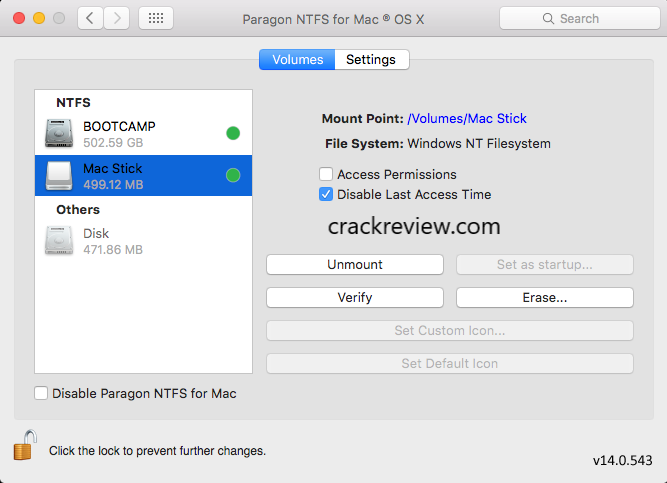The width and height of the screenshot is (667, 483).
Task: Uncheck Disable Last Access Time
Action: (x=326, y=194)
